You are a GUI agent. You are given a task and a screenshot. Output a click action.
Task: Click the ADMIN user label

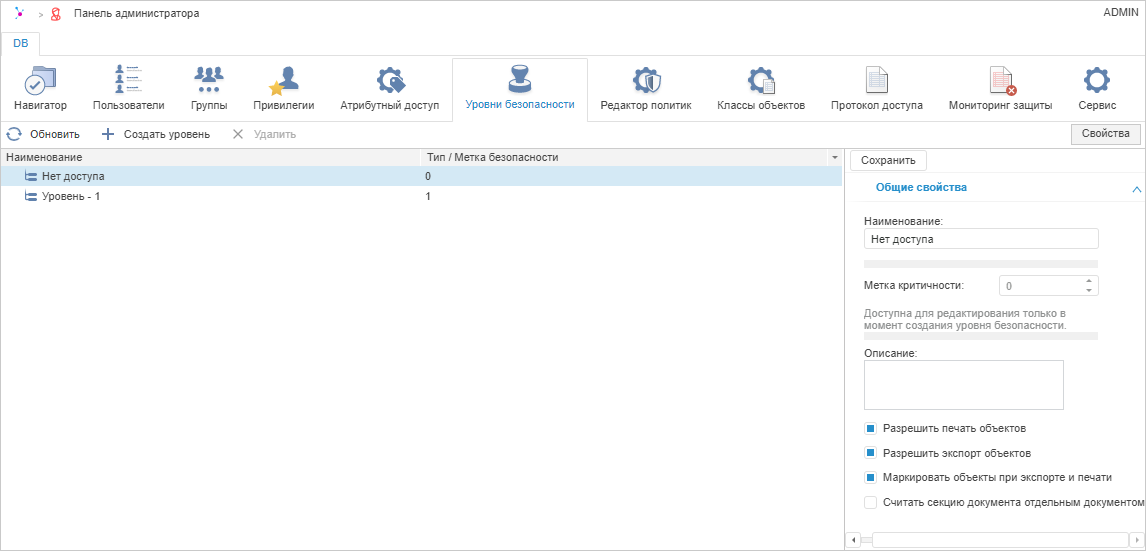pos(1120,12)
